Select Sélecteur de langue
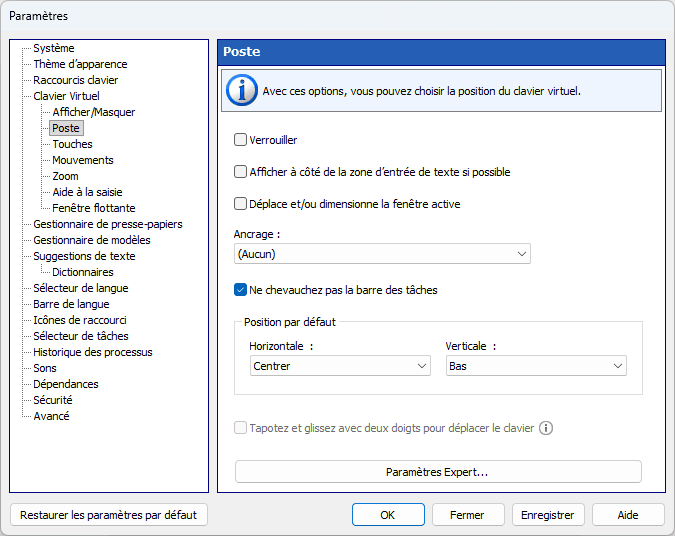Viewport: 675px width, 536px height. click(81, 288)
